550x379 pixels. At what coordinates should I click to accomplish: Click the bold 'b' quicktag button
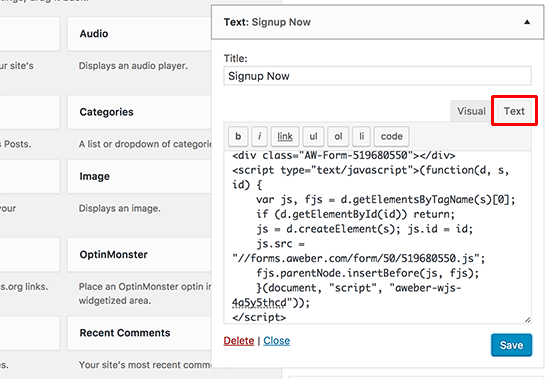click(238, 136)
